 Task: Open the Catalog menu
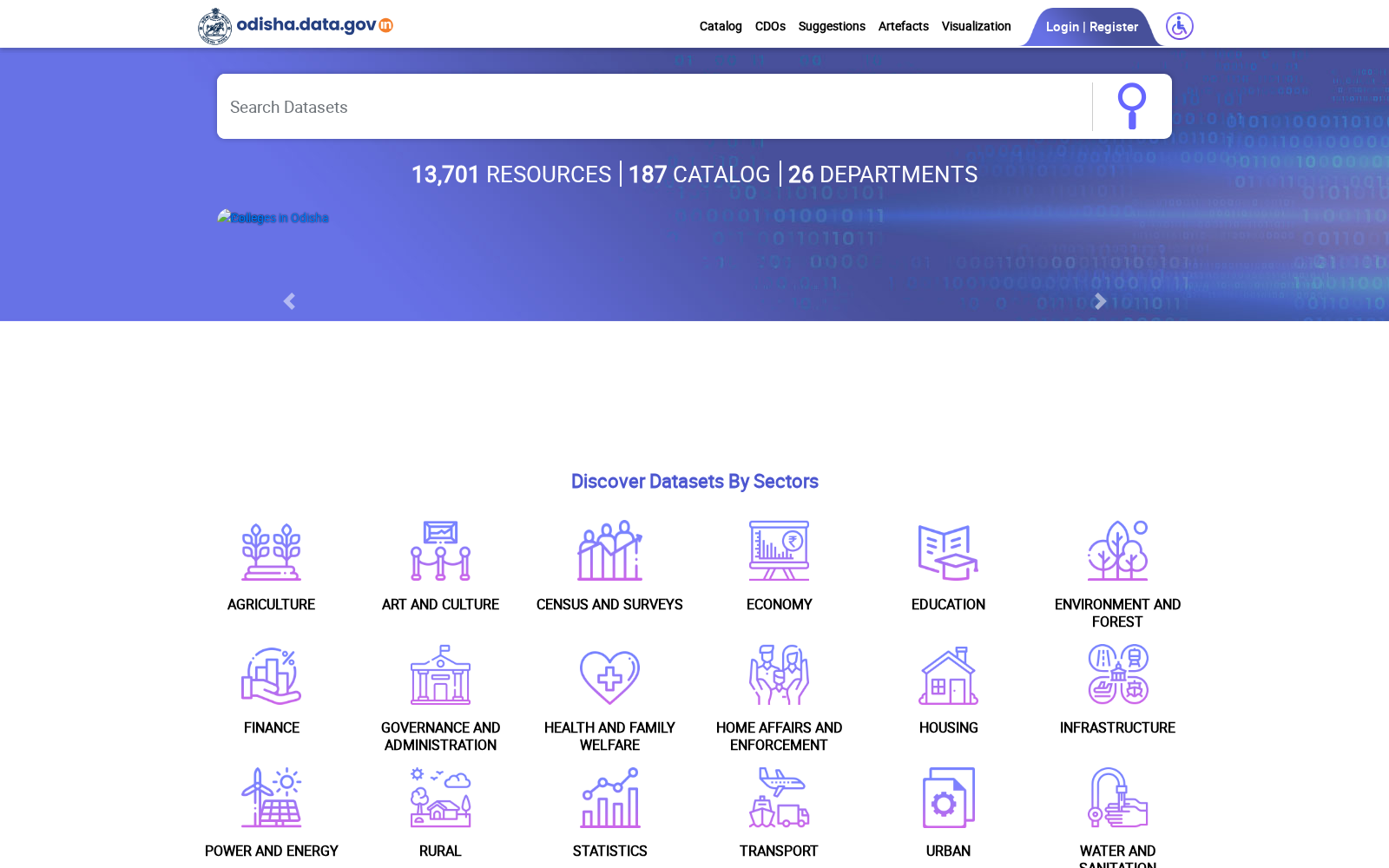click(721, 26)
